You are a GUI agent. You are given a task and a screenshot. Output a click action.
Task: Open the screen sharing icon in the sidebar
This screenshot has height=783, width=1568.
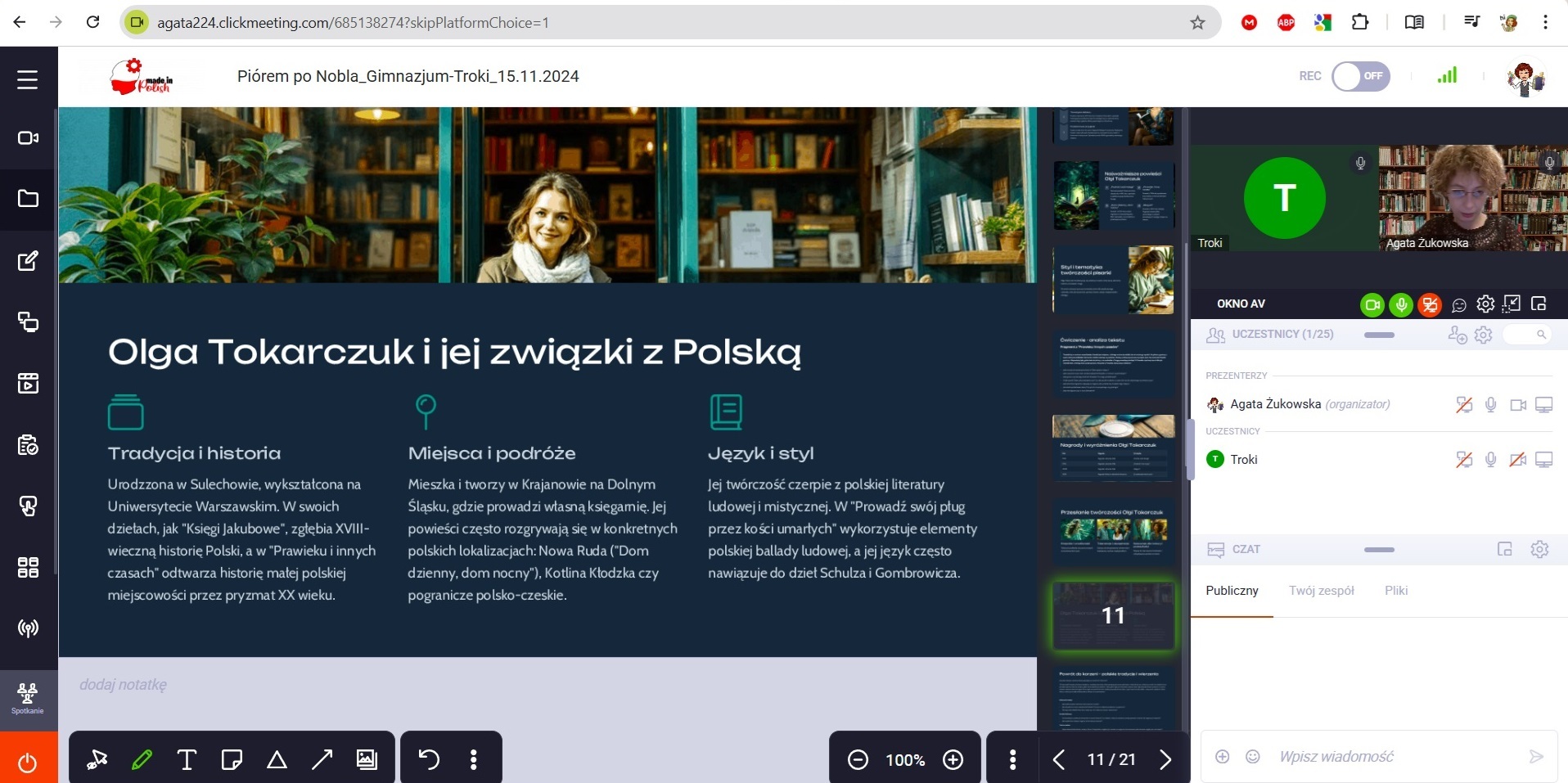(28, 322)
